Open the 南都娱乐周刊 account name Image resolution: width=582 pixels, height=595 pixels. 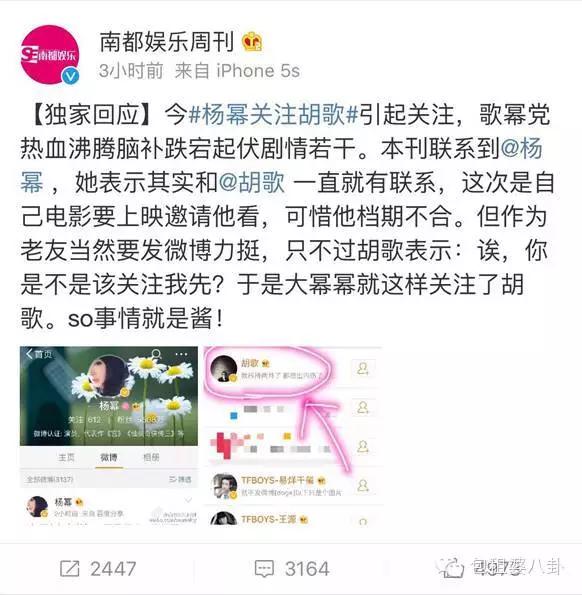pos(167,42)
